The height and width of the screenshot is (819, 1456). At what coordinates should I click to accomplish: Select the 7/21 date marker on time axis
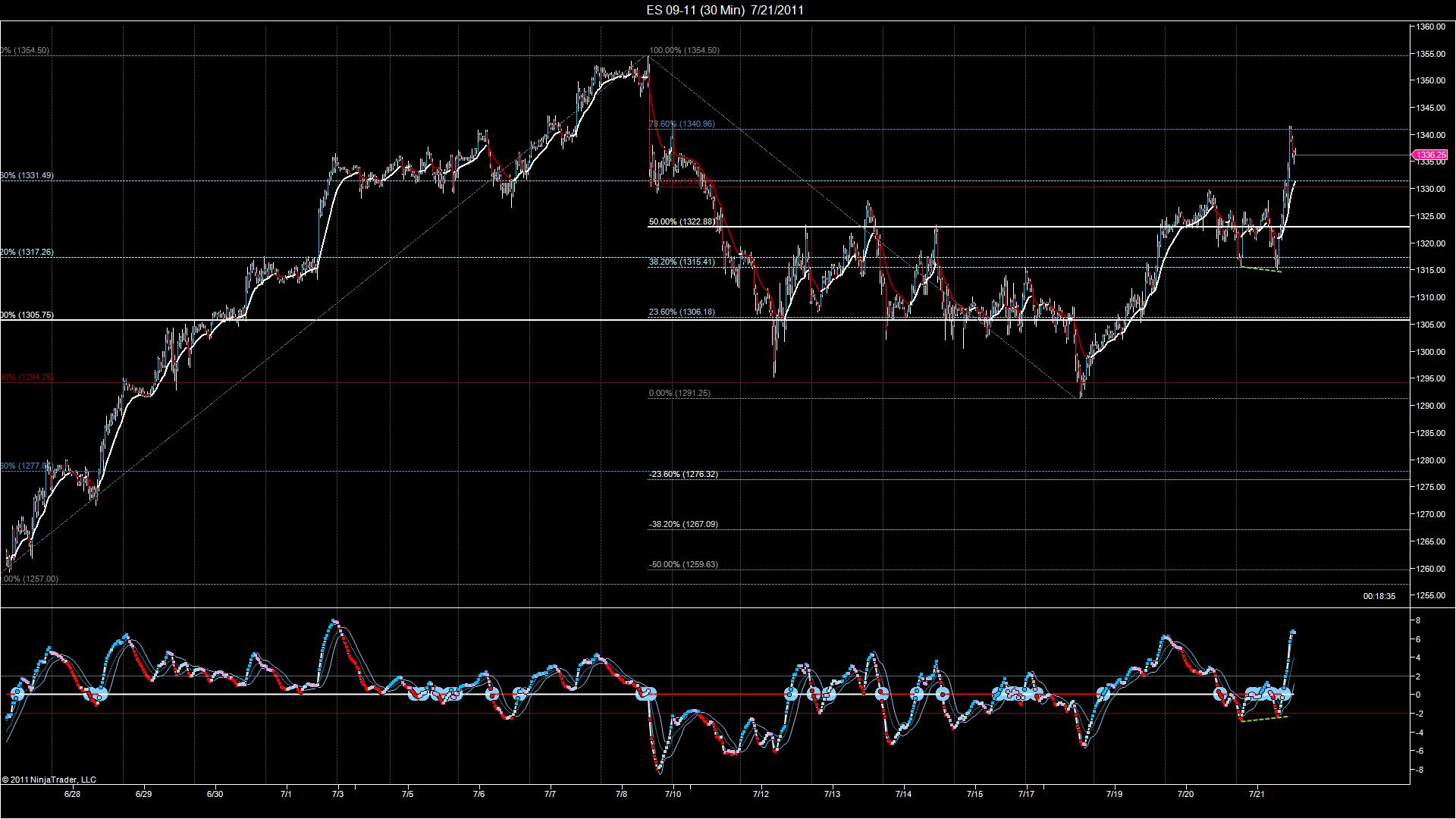1257,794
